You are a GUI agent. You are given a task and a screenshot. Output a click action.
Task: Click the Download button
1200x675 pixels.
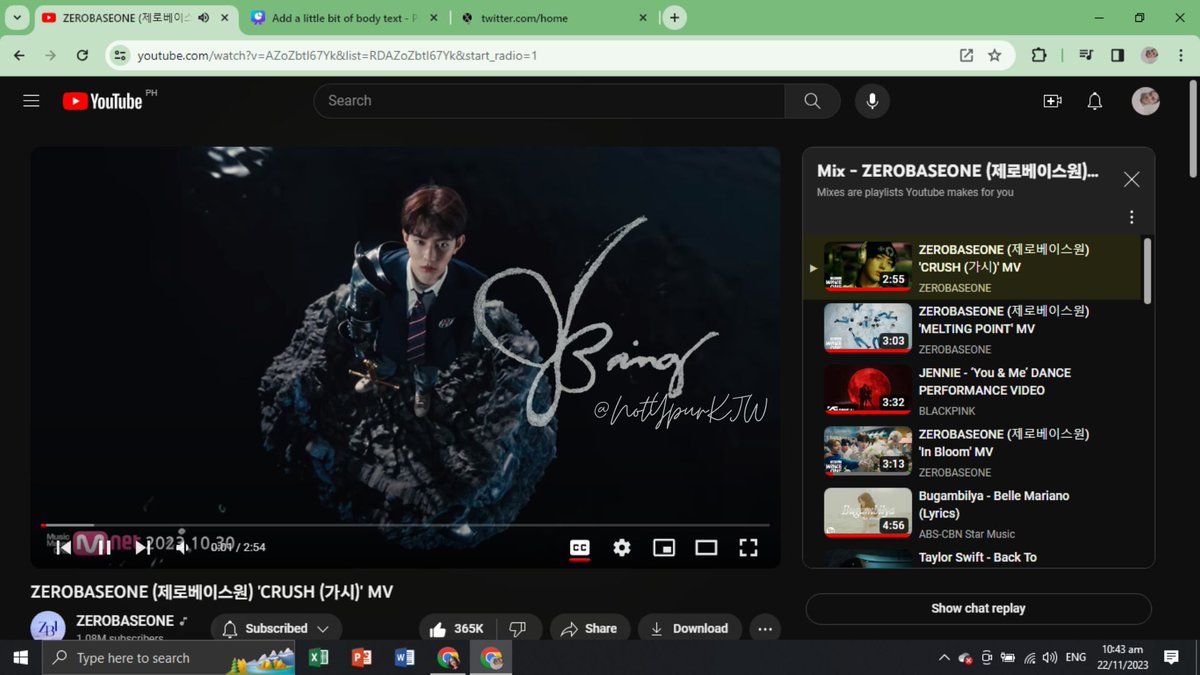tap(689, 629)
